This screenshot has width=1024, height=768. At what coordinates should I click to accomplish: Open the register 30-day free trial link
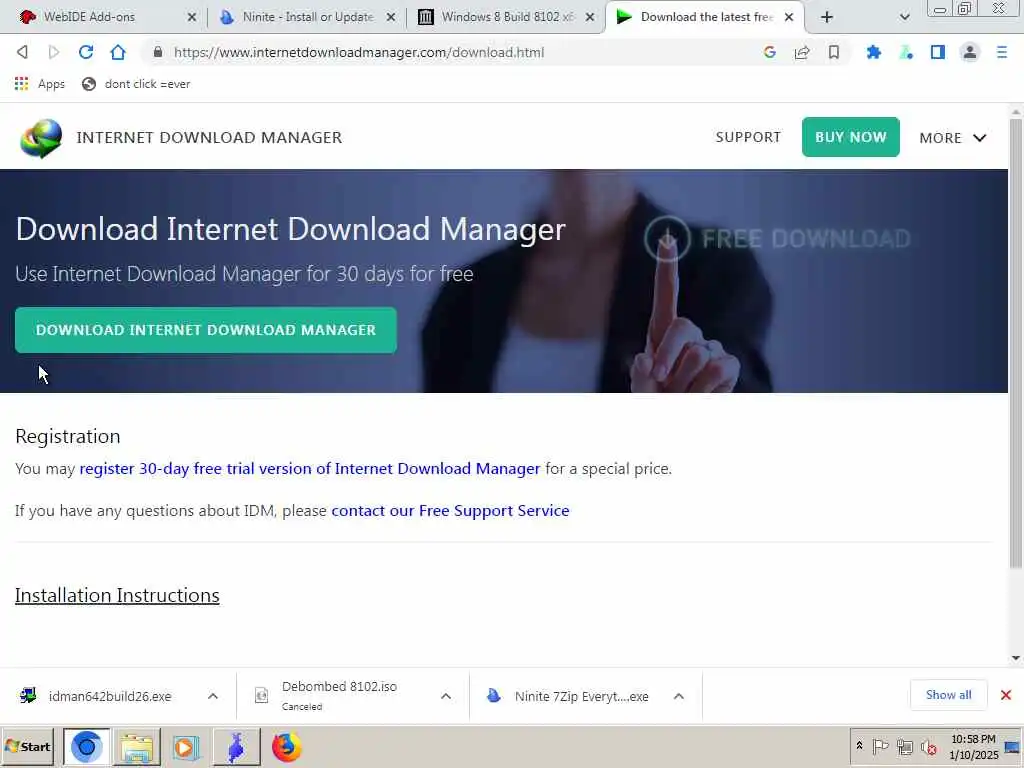click(x=310, y=469)
